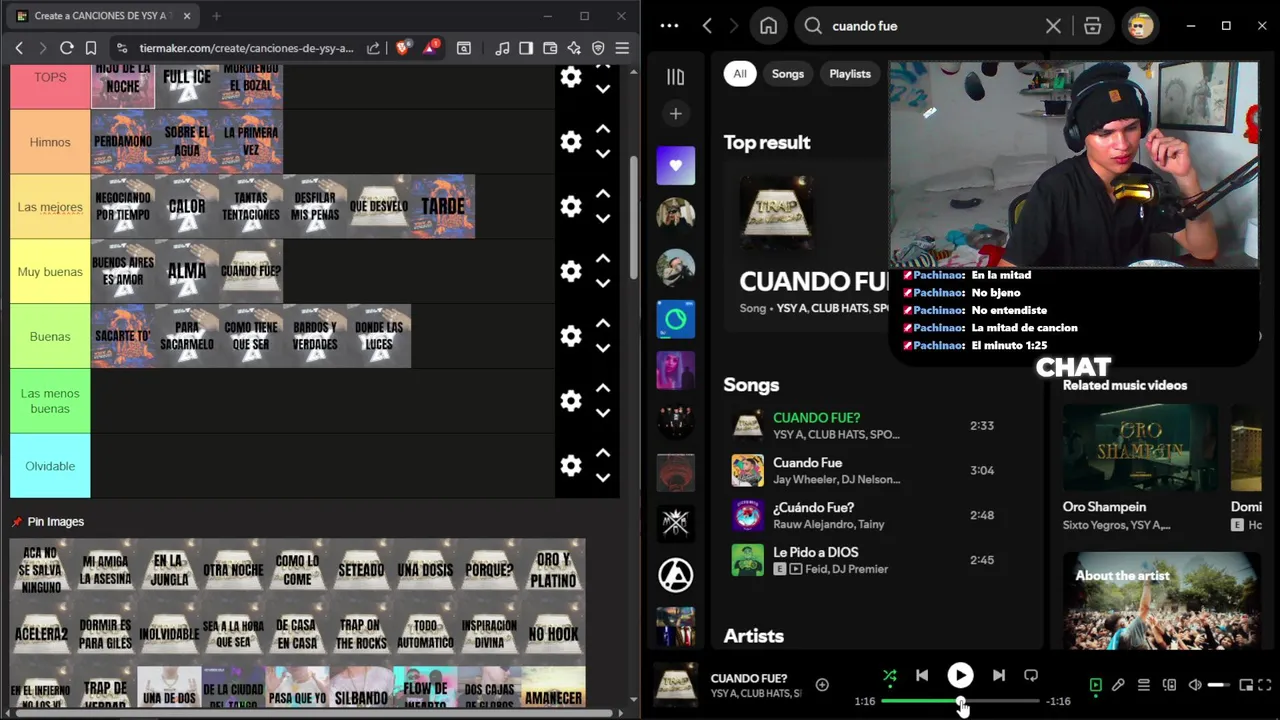This screenshot has width=1280, height=720.
Task: Open the Brave Wallet icon
Action: click(550, 48)
